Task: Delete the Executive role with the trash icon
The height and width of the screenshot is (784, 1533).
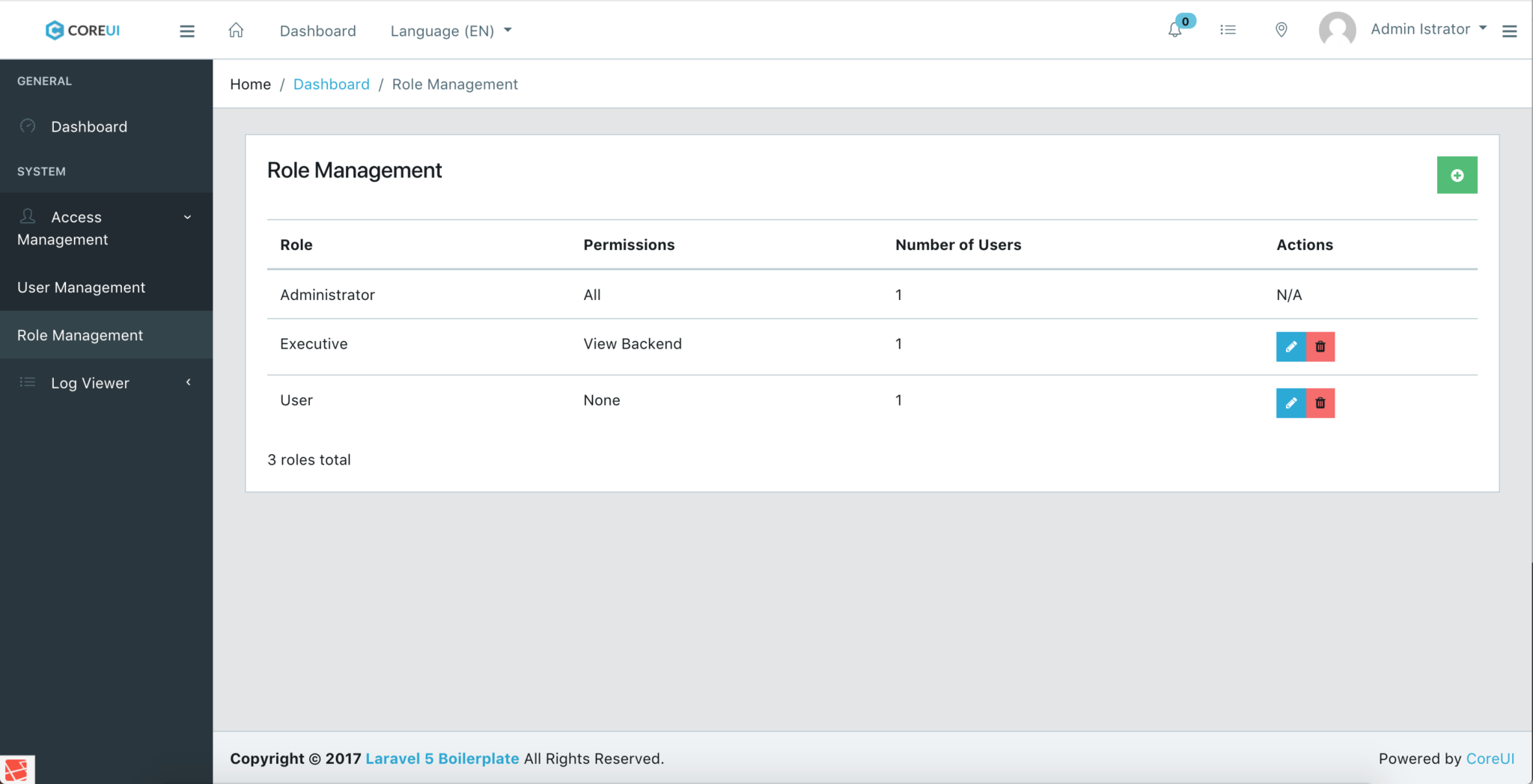Action: pyautogui.click(x=1320, y=346)
